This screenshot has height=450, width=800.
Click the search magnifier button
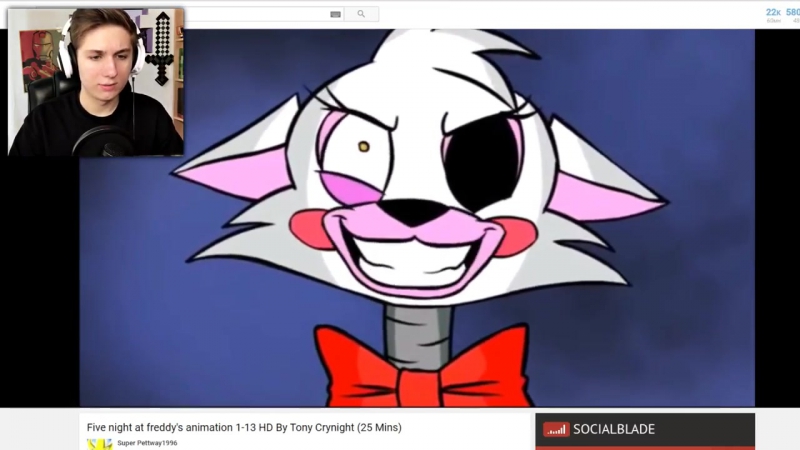[x=361, y=14]
